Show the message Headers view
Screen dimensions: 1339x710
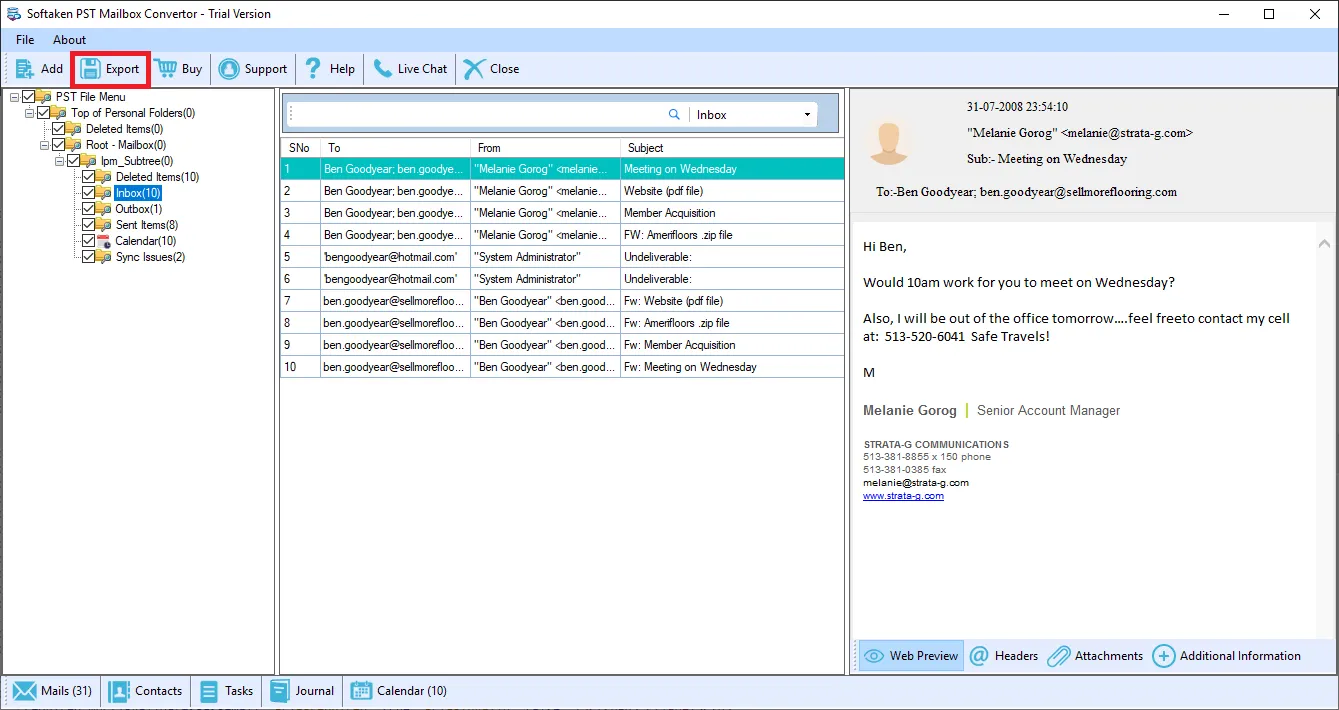(x=1004, y=656)
